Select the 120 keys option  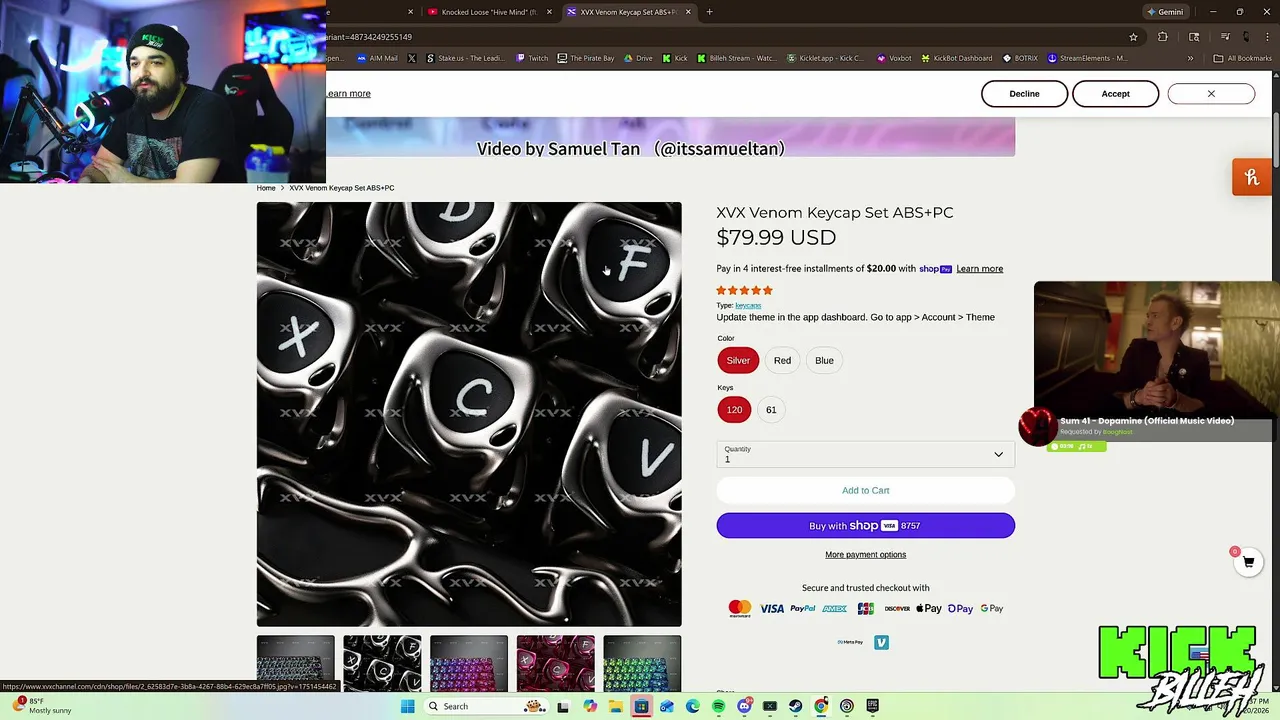coord(734,409)
